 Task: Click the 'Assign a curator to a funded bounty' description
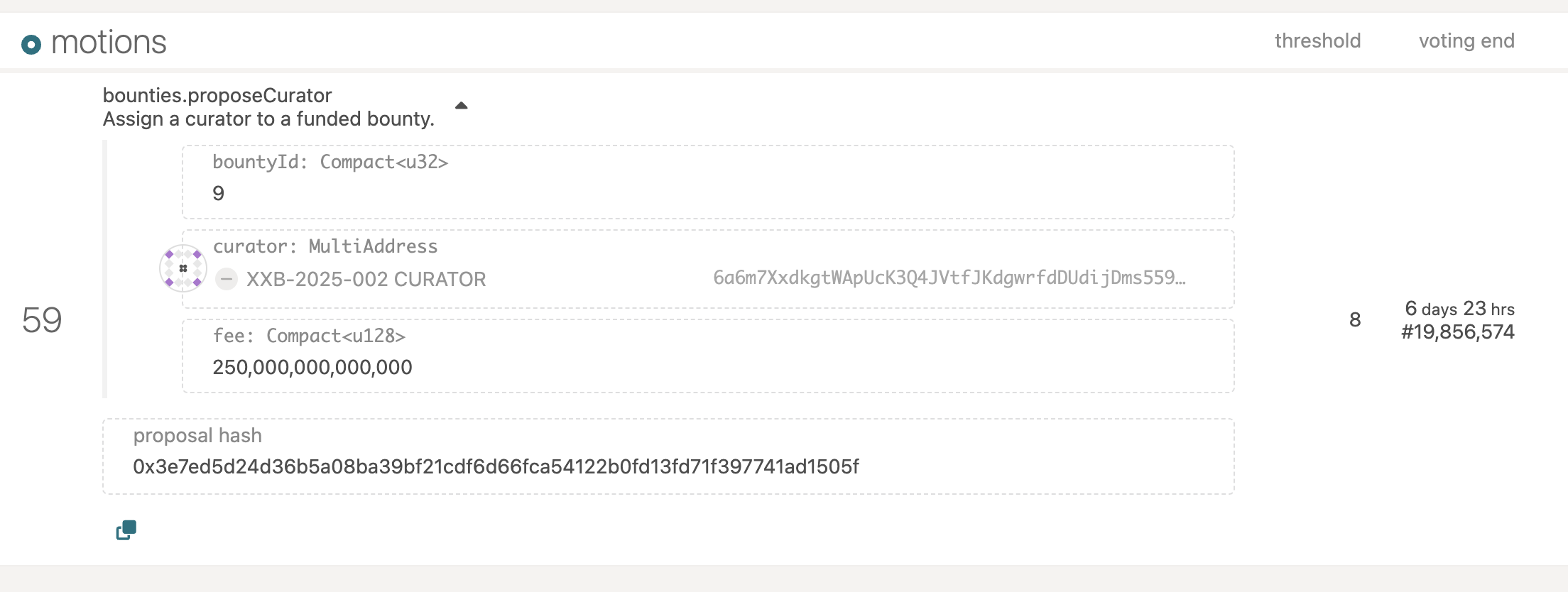pyautogui.click(x=268, y=119)
